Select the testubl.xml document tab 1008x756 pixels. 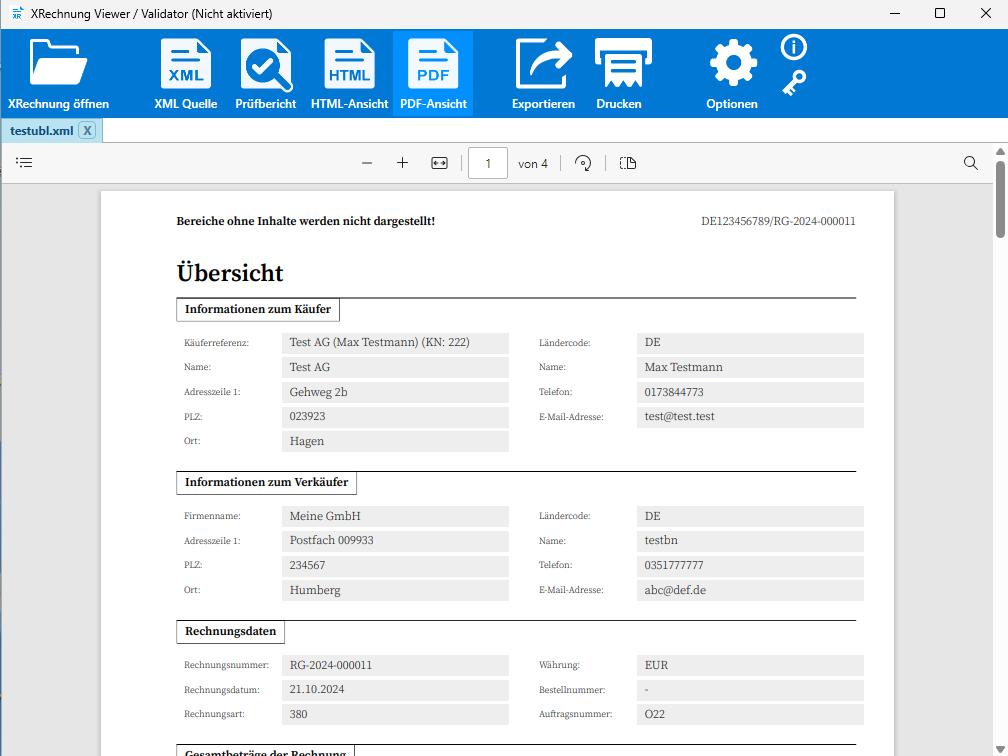click(41, 131)
